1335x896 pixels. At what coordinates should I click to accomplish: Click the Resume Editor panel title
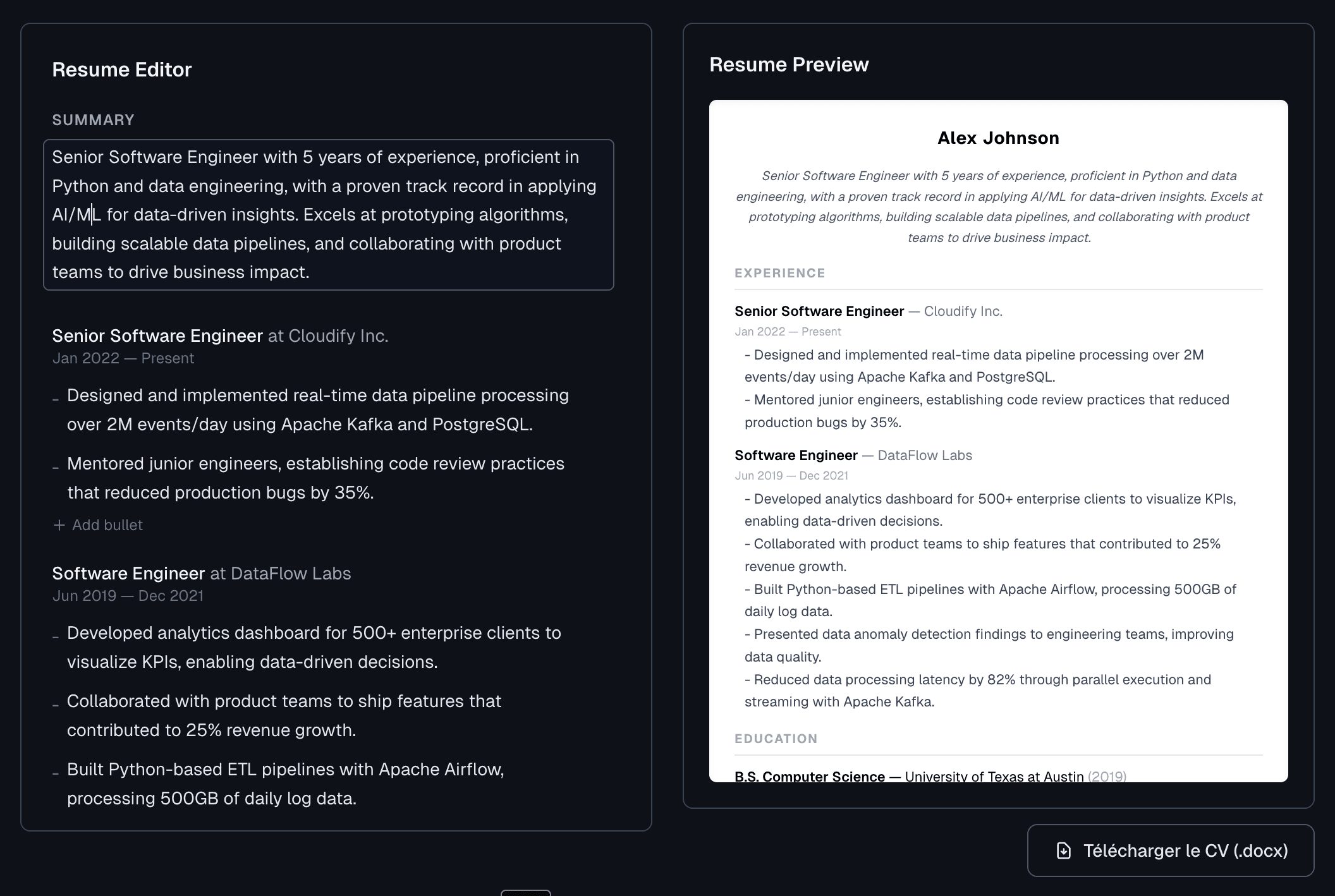tap(121, 70)
